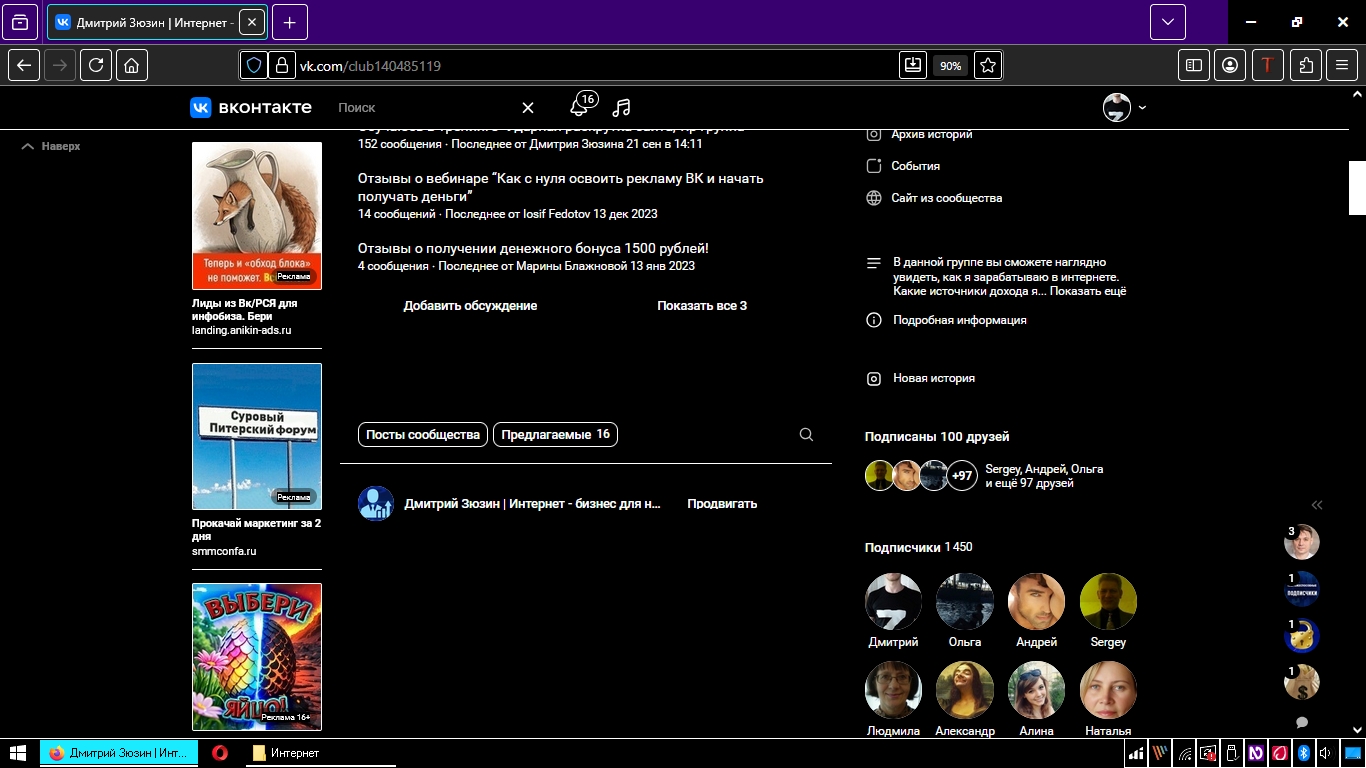Open browser downloads icon
1366x768 pixels.
tap(912, 65)
